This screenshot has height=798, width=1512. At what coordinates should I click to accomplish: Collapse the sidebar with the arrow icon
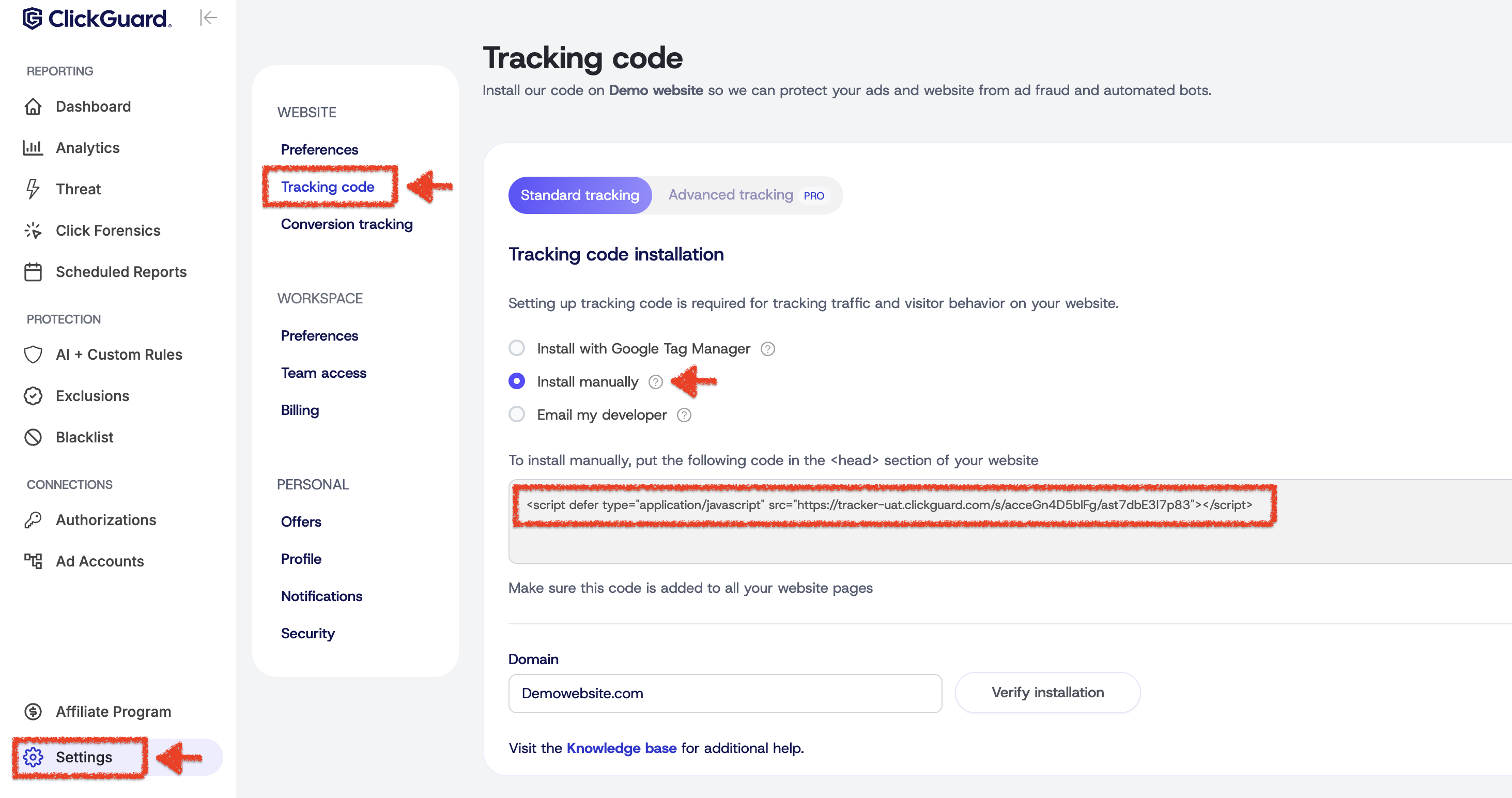[208, 18]
